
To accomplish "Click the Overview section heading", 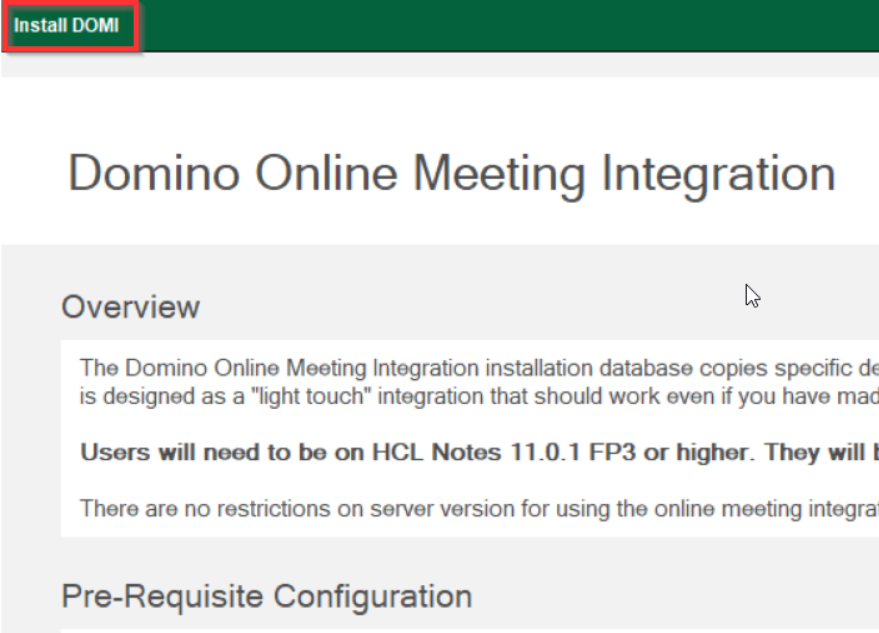I will click(131, 307).
